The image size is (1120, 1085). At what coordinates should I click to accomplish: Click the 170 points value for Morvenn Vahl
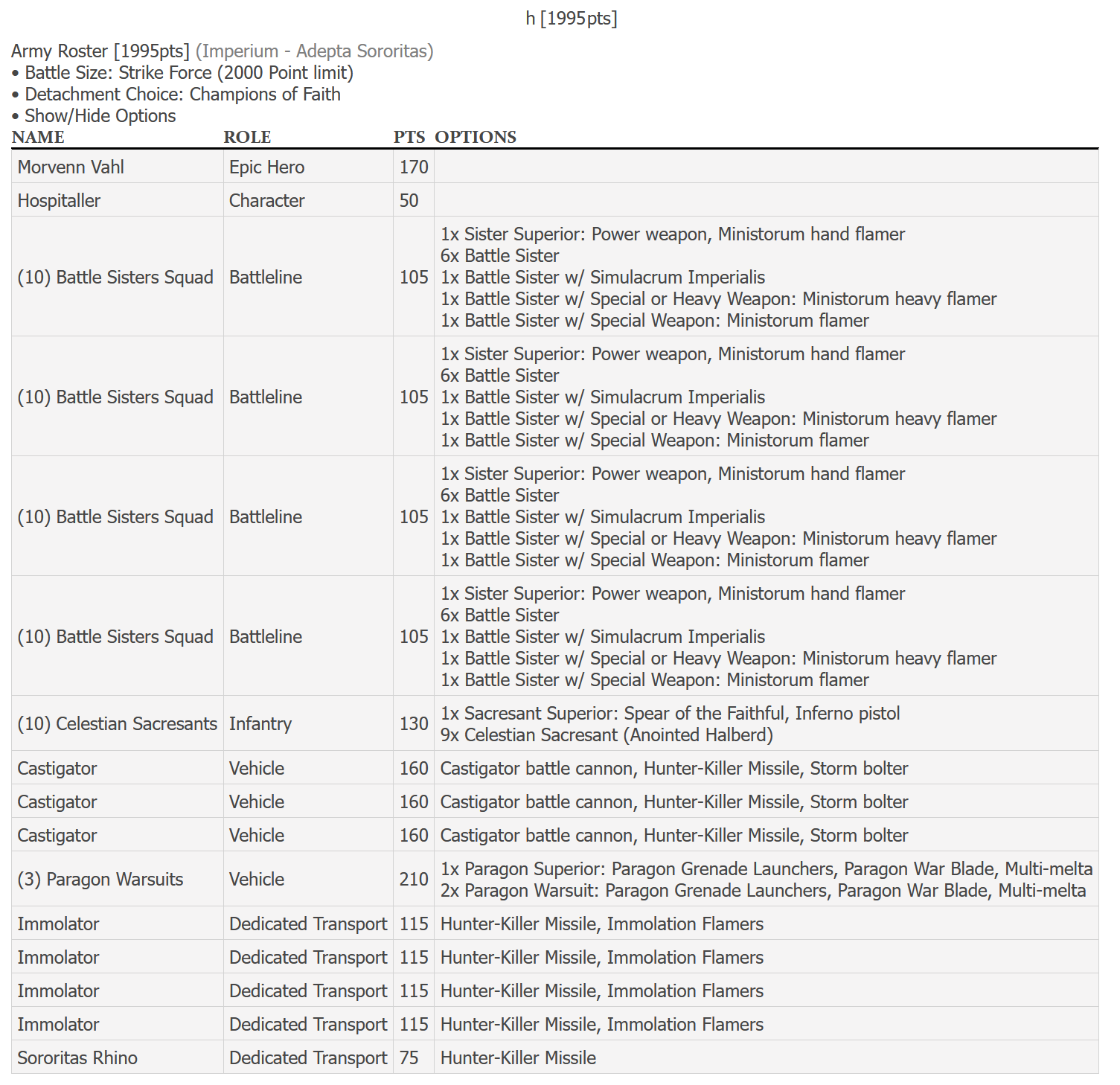tap(414, 167)
